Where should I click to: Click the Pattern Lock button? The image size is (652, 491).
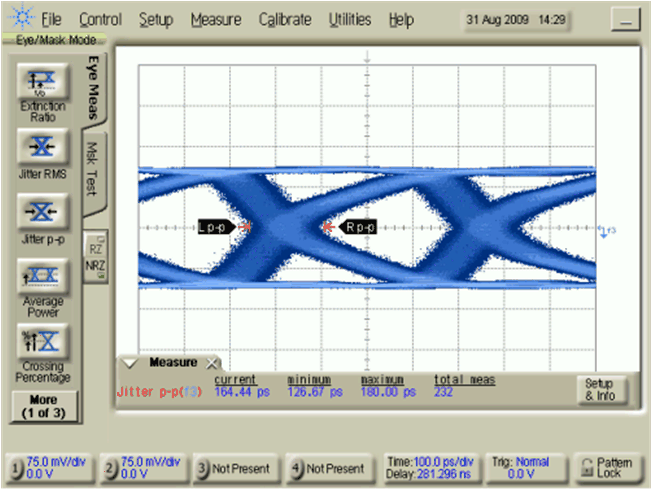(x=607, y=468)
